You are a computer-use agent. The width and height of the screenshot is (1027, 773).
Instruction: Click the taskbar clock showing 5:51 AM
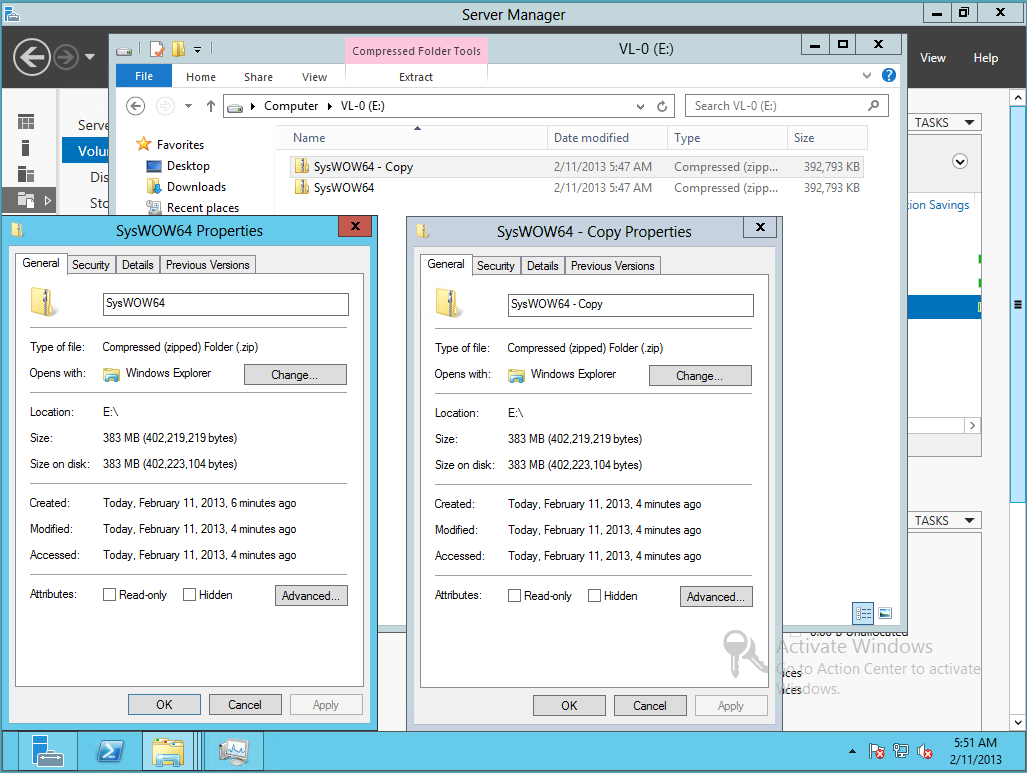[975, 751]
